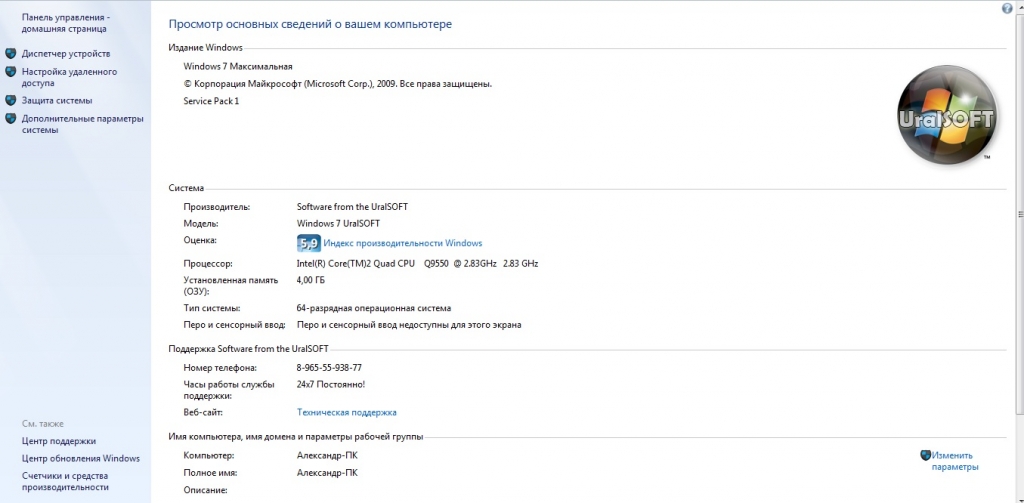Click the Device Manager shield icon
The width and height of the screenshot is (1024, 503).
tap(11, 54)
